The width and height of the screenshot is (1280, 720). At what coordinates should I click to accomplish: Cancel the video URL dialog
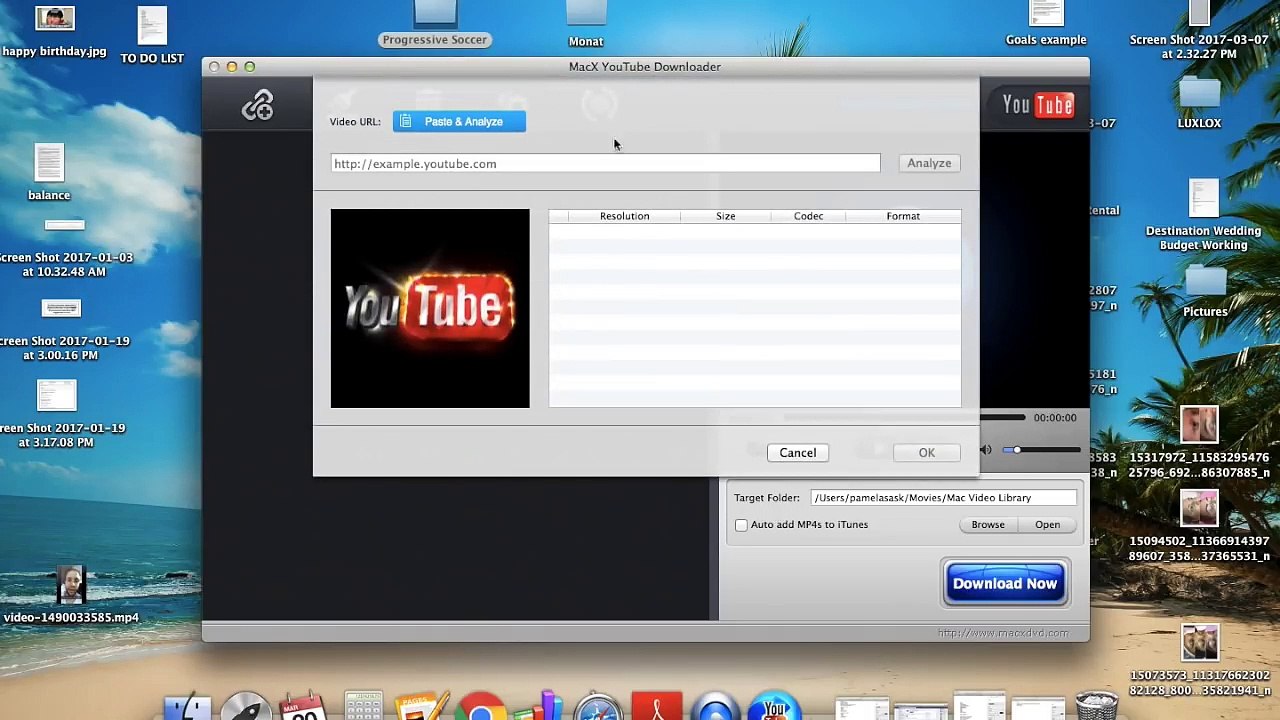pos(798,453)
